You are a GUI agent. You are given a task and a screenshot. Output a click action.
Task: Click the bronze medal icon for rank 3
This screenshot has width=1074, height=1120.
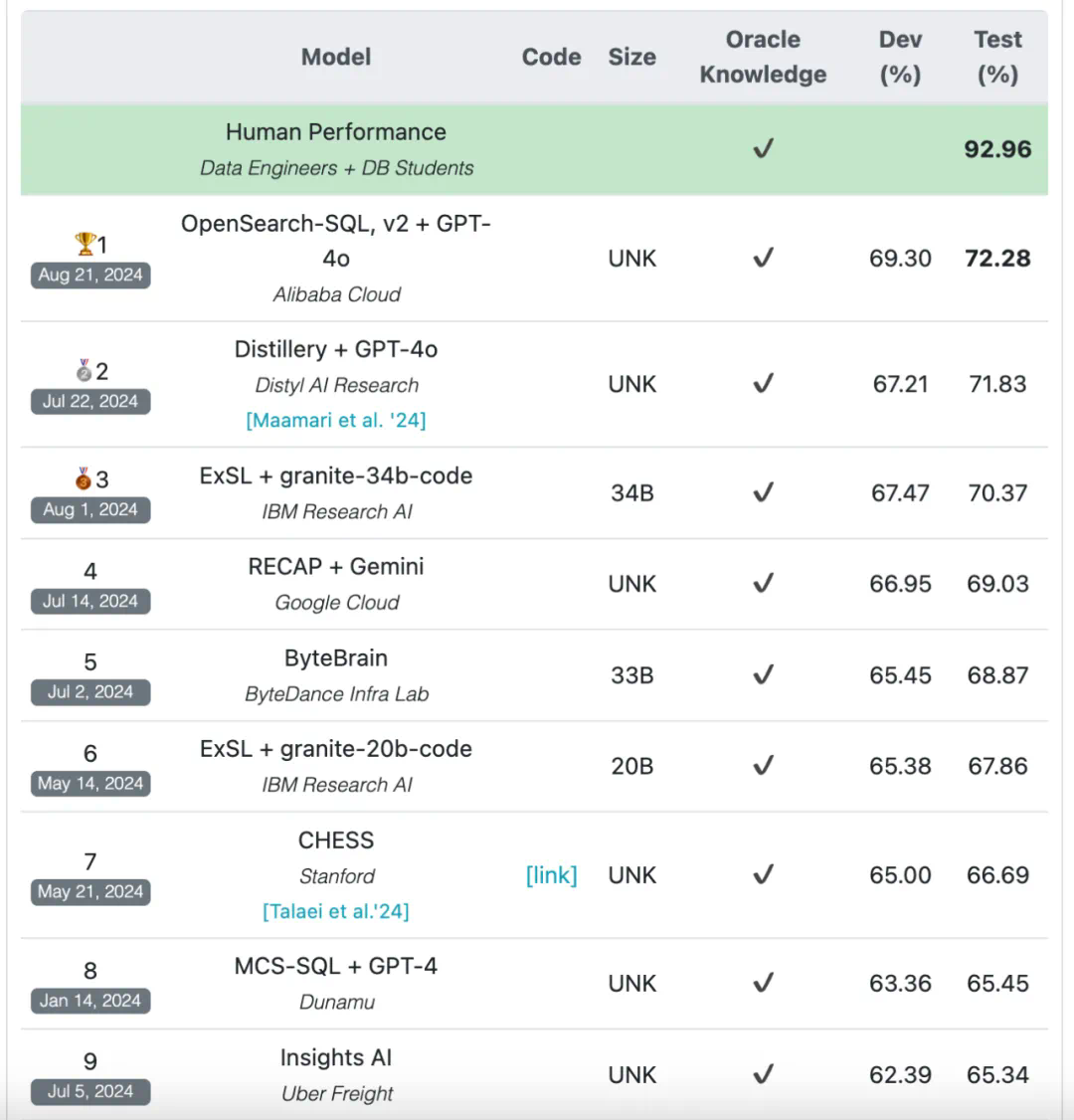pos(84,479)
